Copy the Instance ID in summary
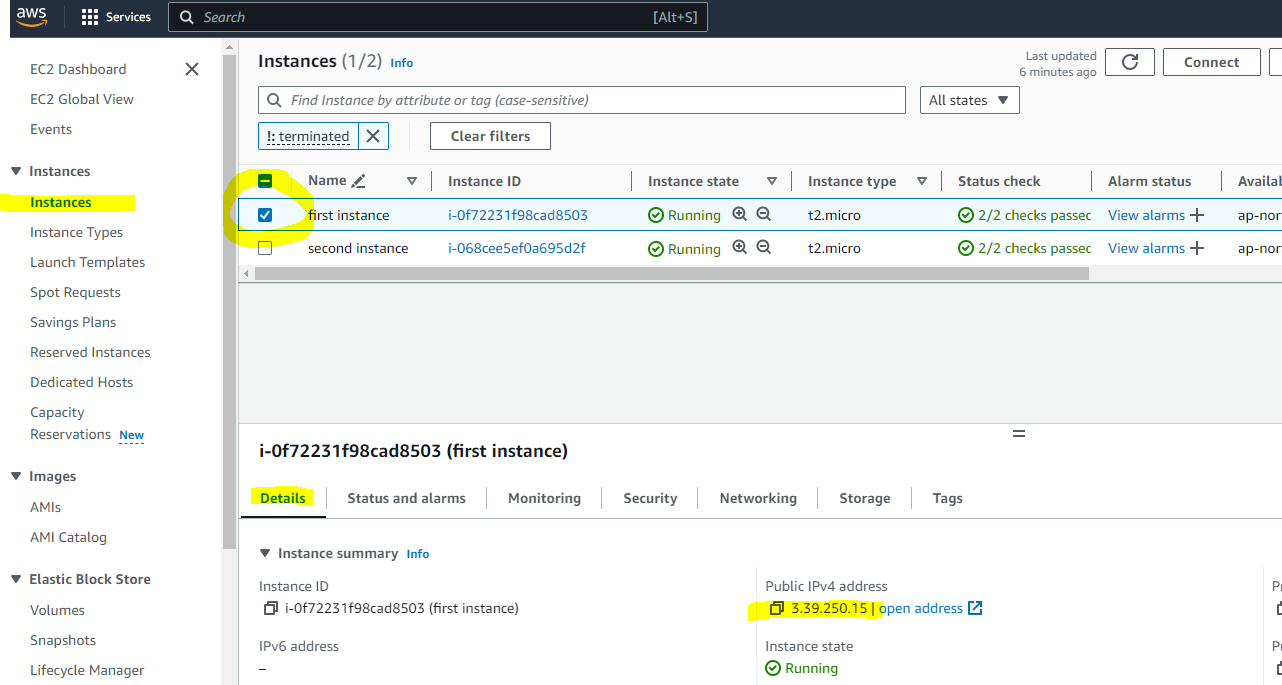This screenshot has height=685, width=1282. point(270,608)
